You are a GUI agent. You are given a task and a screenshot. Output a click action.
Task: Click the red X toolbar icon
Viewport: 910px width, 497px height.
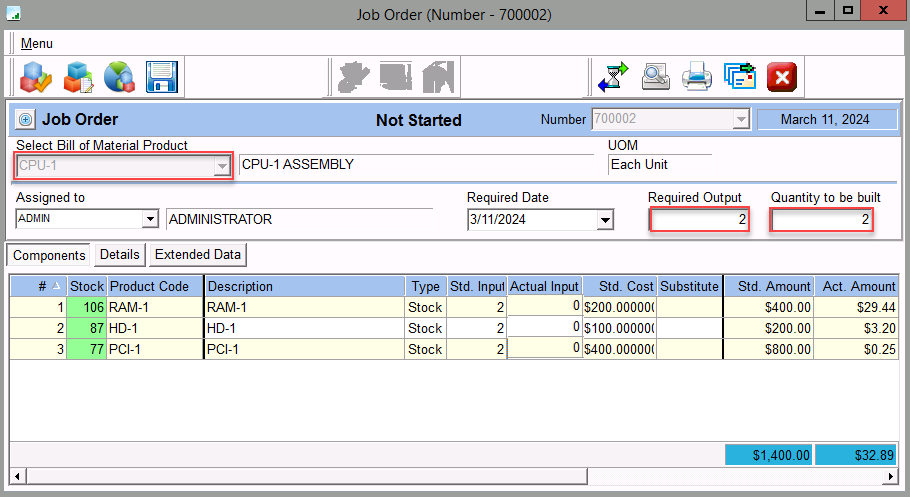781,77
